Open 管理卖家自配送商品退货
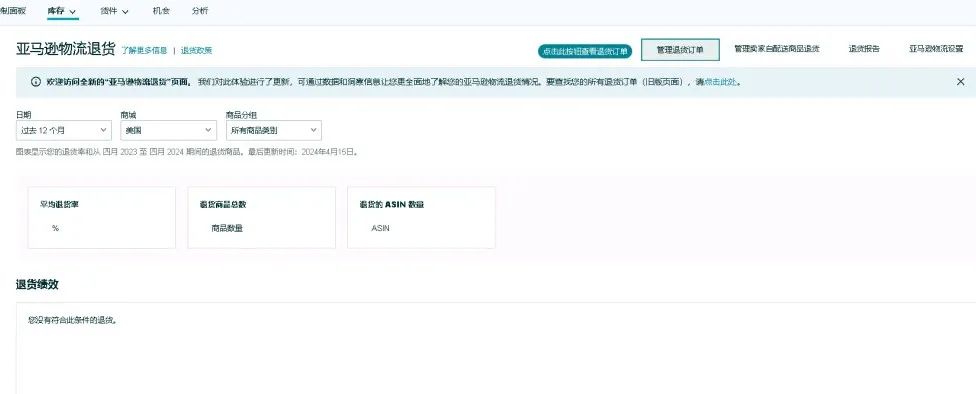 pyautogui.click(x=777, y=49)
